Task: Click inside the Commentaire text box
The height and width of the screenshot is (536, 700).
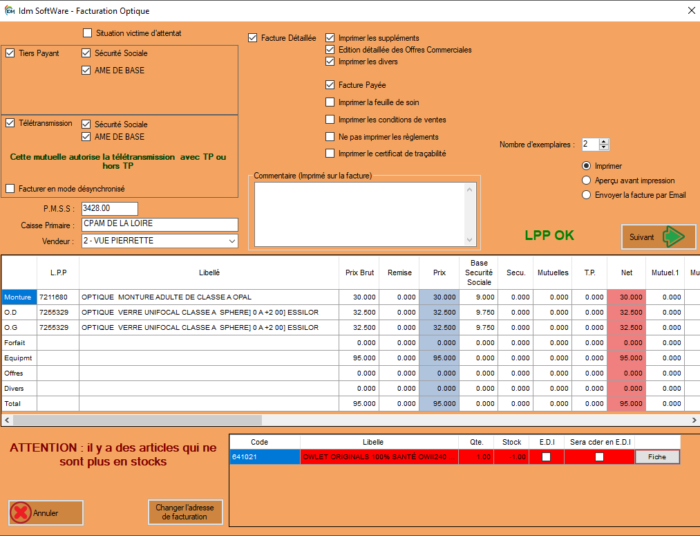Action: [360, 215]
